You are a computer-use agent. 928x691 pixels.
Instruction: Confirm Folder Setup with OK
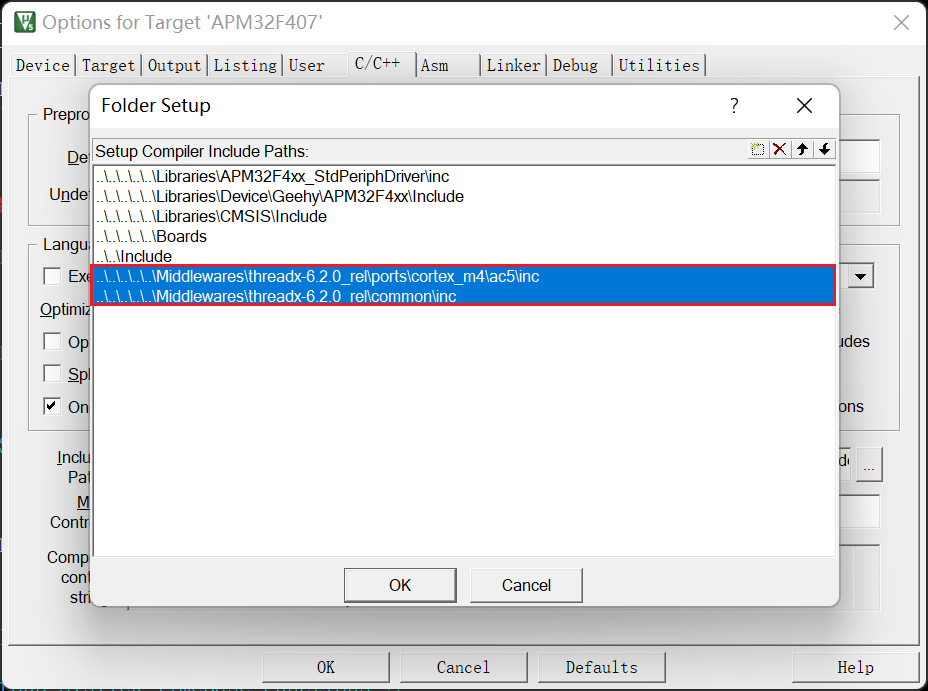400,585
